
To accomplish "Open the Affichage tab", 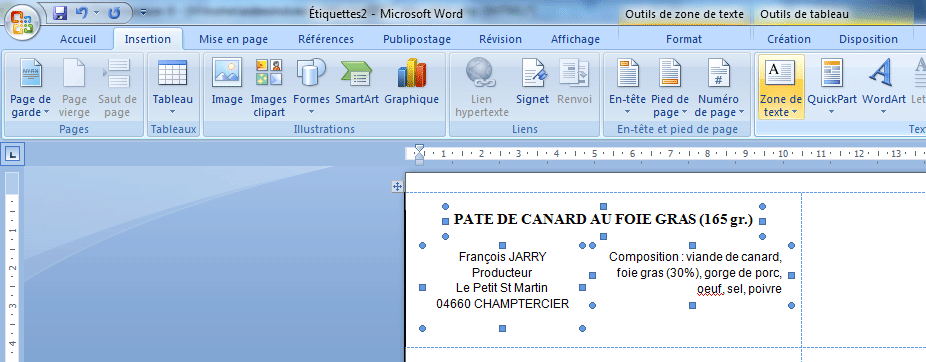I will tap(575, 40).
